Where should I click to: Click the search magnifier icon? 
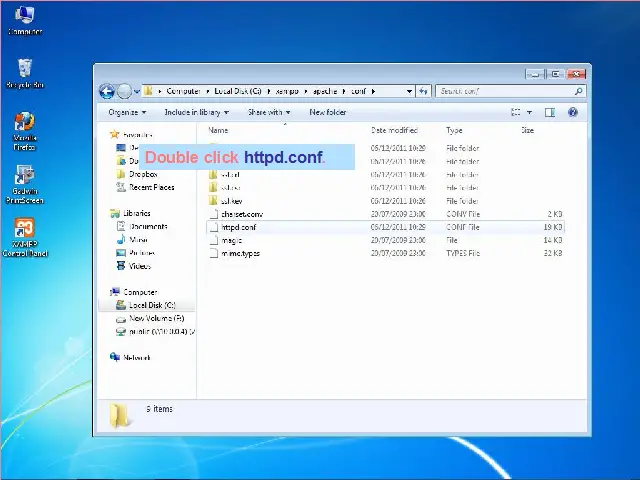578,91
